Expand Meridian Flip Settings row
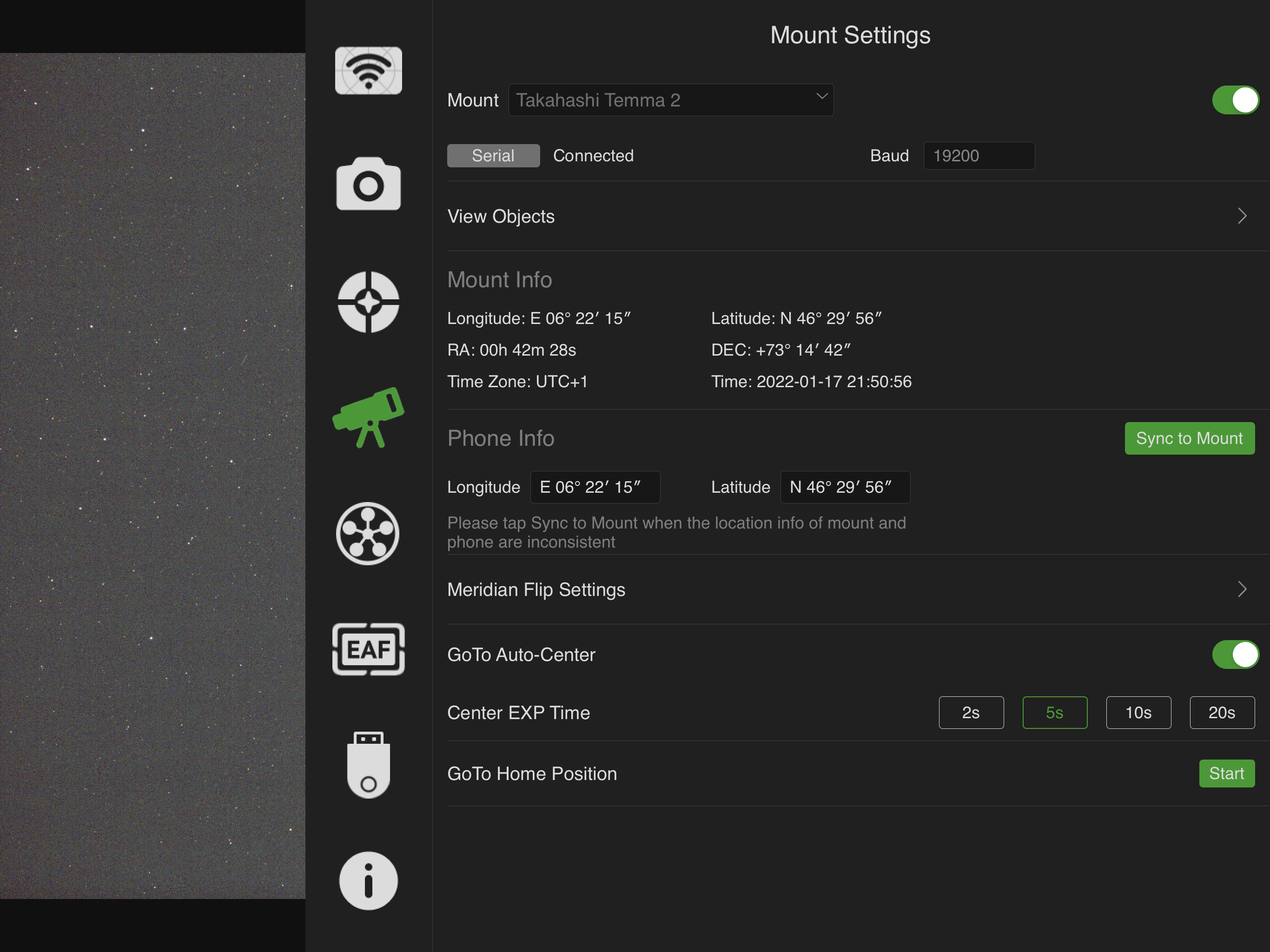 click(x=850, y=590)
